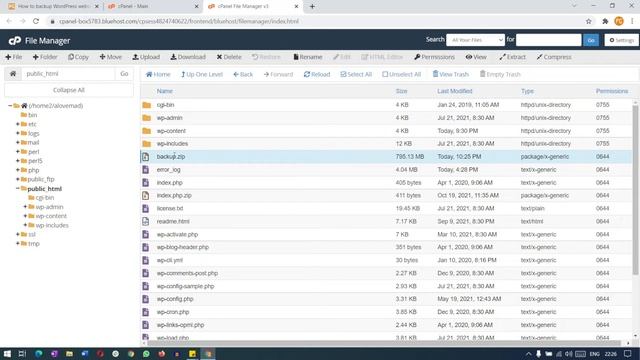Image resolution: width=640 pixels, height=360 pixels.
Task: Click the Extract toolbar button
Action: pyautogui.click(x=513, y=57)
